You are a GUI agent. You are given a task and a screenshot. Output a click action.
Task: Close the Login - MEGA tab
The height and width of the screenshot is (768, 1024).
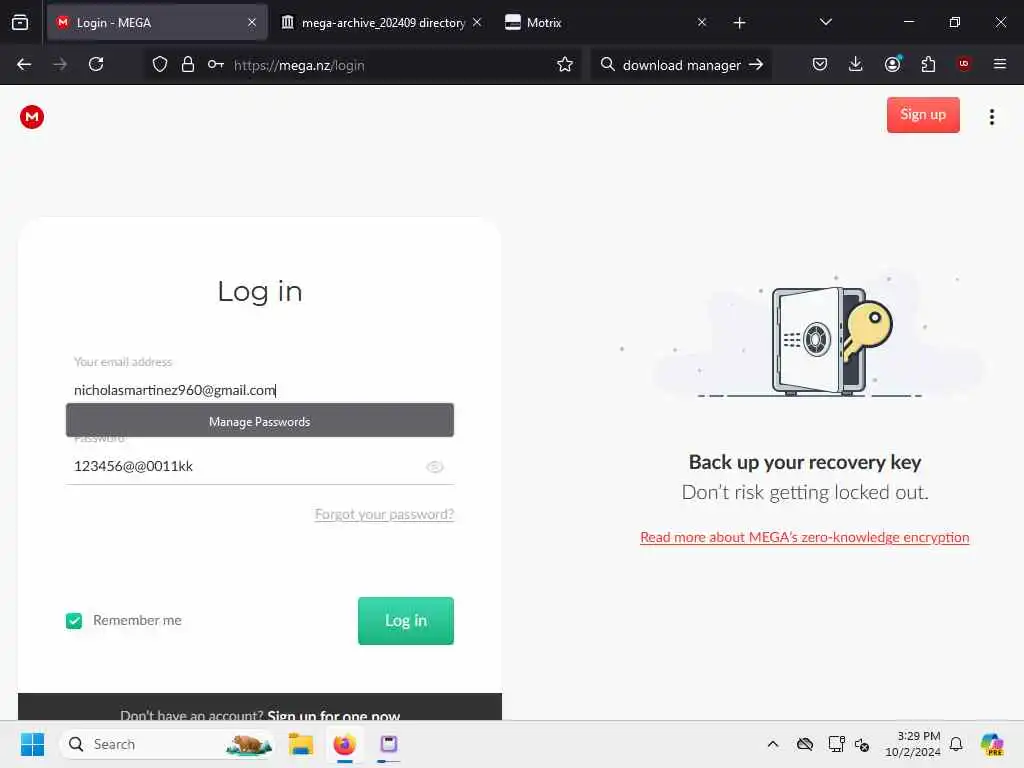click(x=252, y=23)
